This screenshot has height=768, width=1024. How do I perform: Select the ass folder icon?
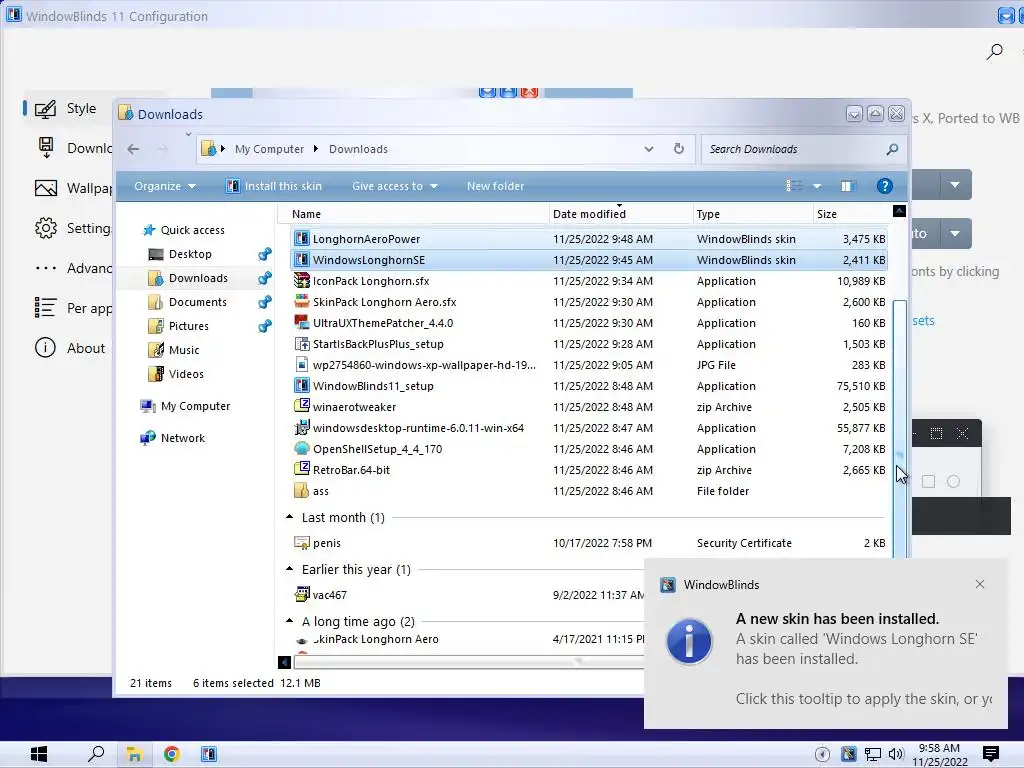tap(301, 490)
